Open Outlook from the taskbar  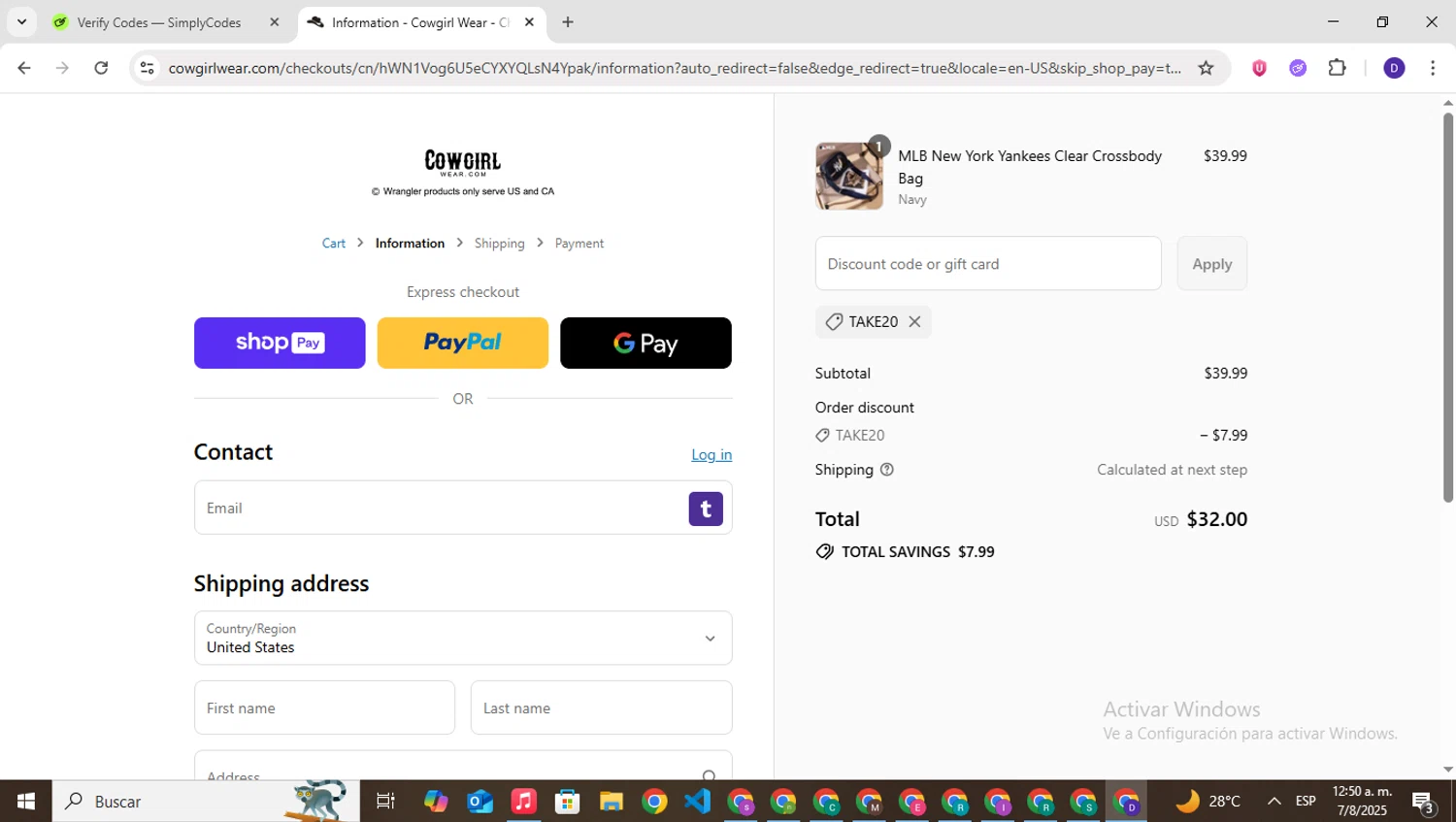[x=480, y=802]
